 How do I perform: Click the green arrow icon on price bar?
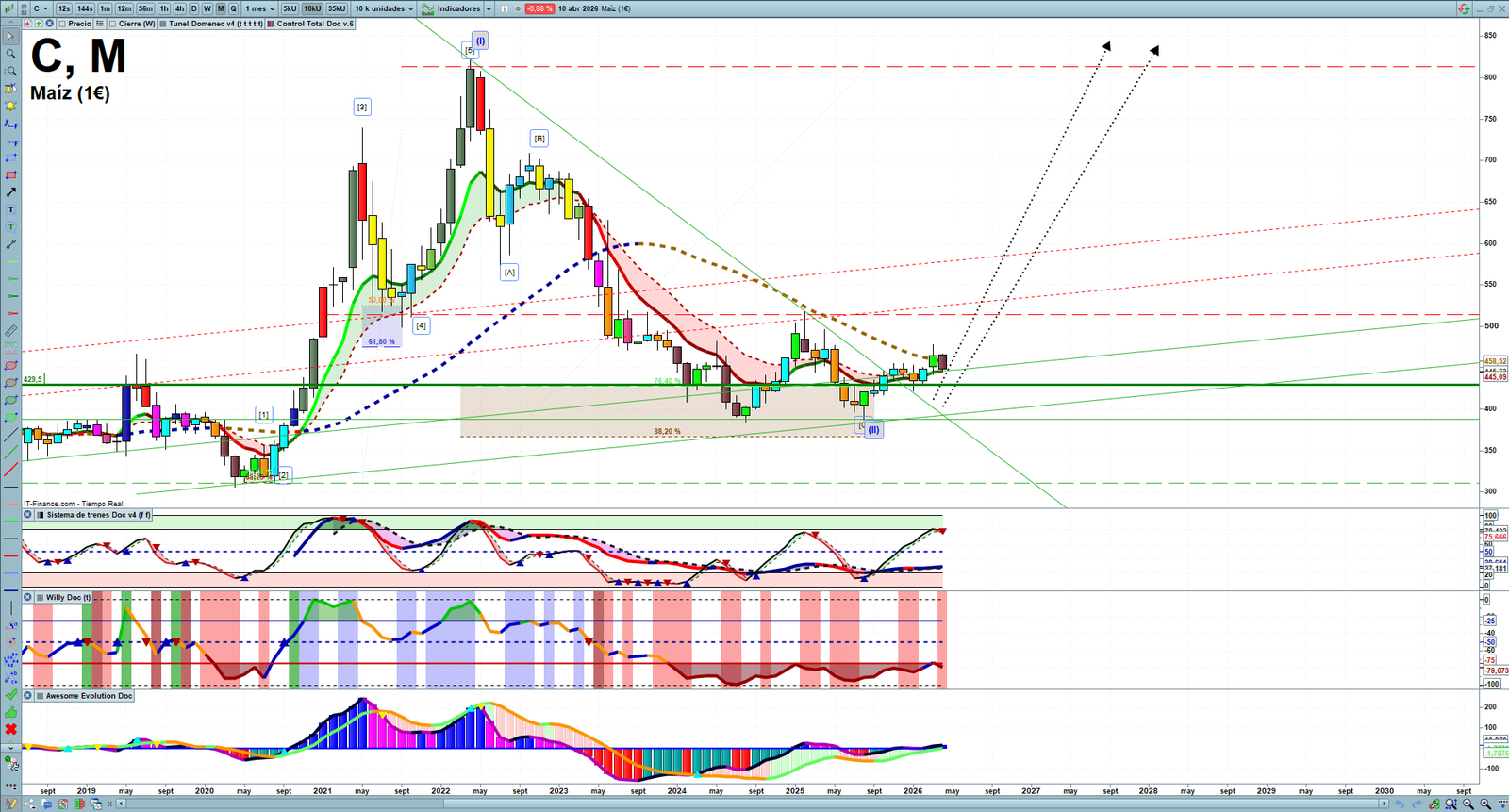pyautogui.click(x=39, y=24)
